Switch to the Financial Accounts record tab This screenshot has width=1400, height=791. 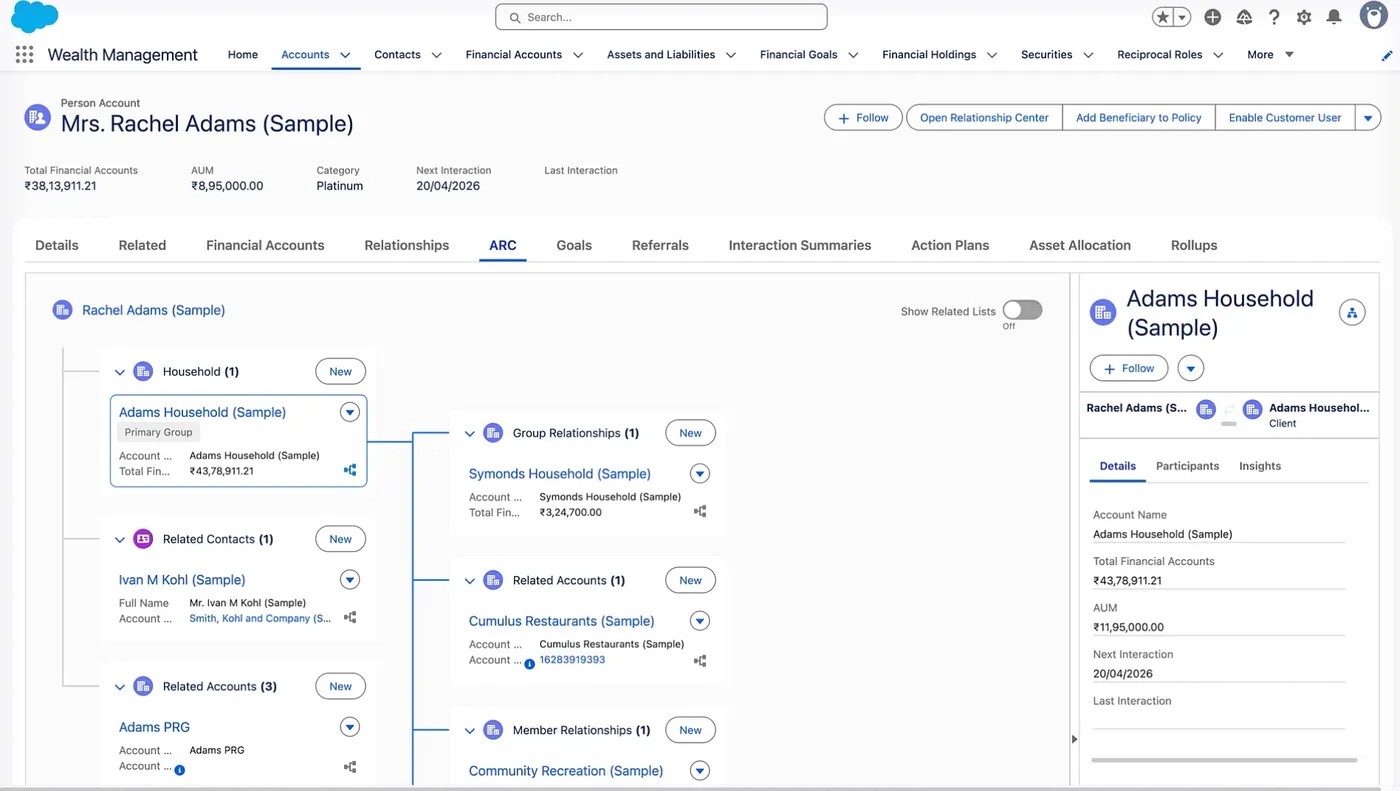265,245
